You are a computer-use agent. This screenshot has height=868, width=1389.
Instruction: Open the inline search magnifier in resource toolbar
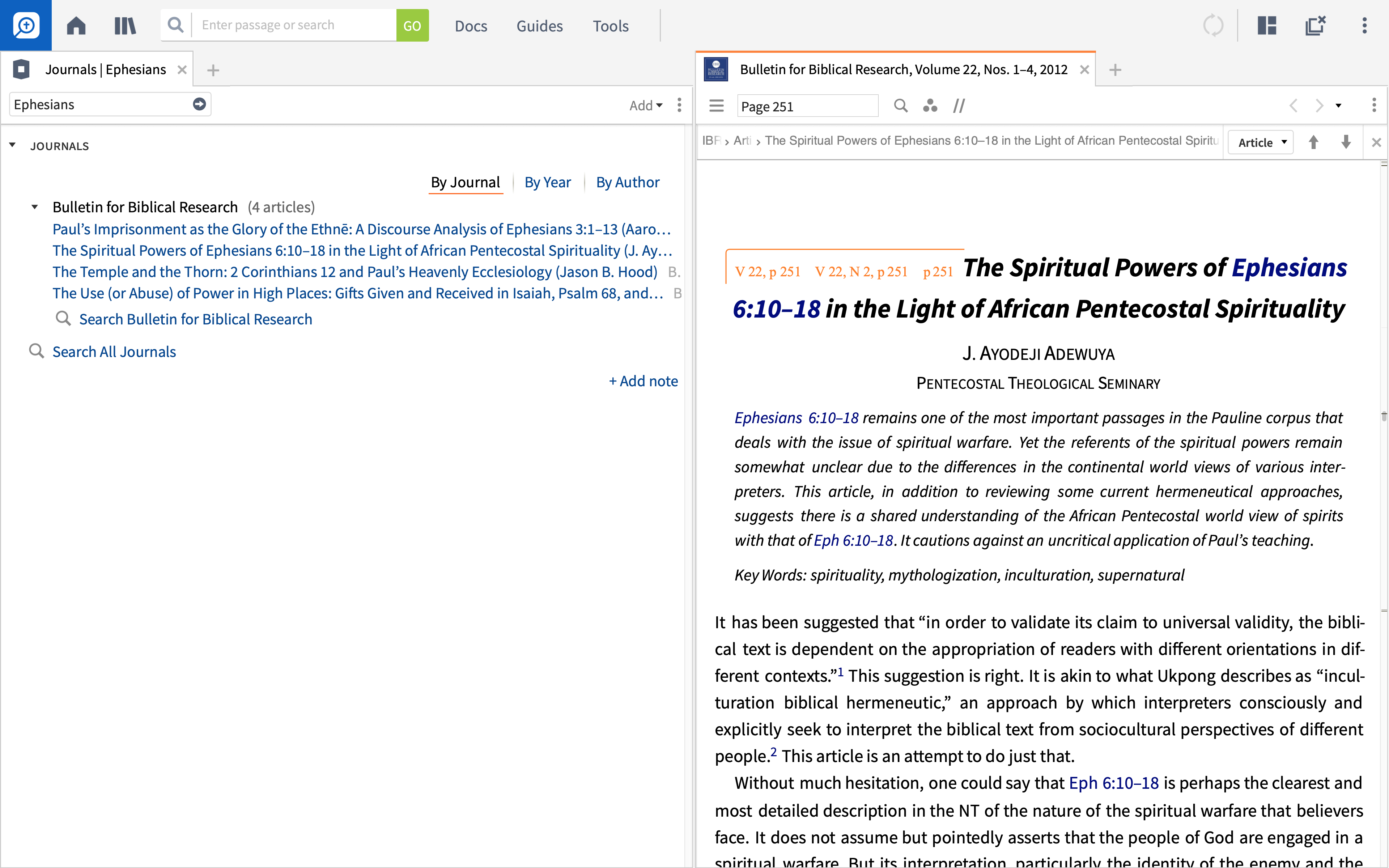click(901, 106)
